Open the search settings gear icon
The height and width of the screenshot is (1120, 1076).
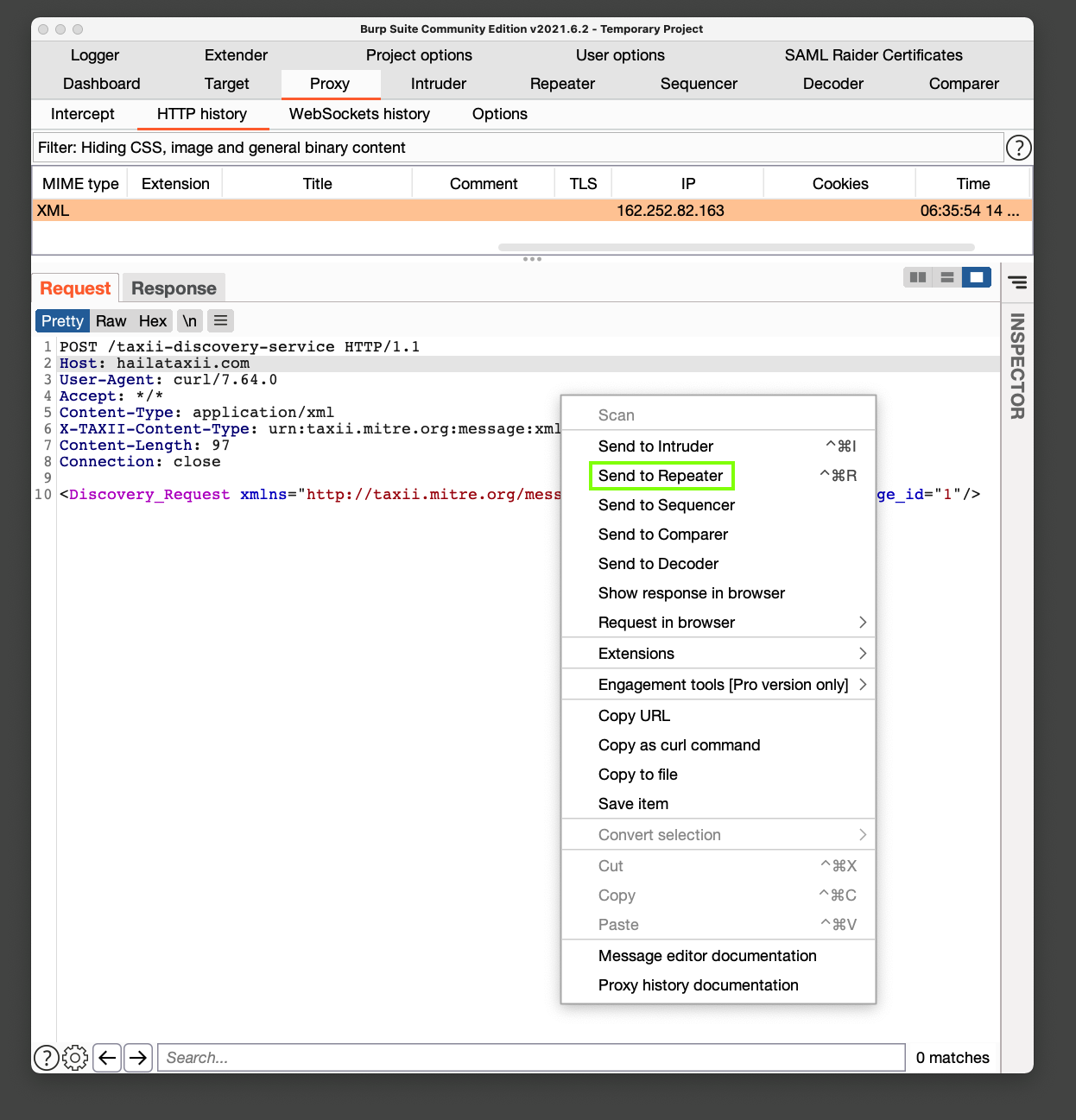[x=75, y=1057]
